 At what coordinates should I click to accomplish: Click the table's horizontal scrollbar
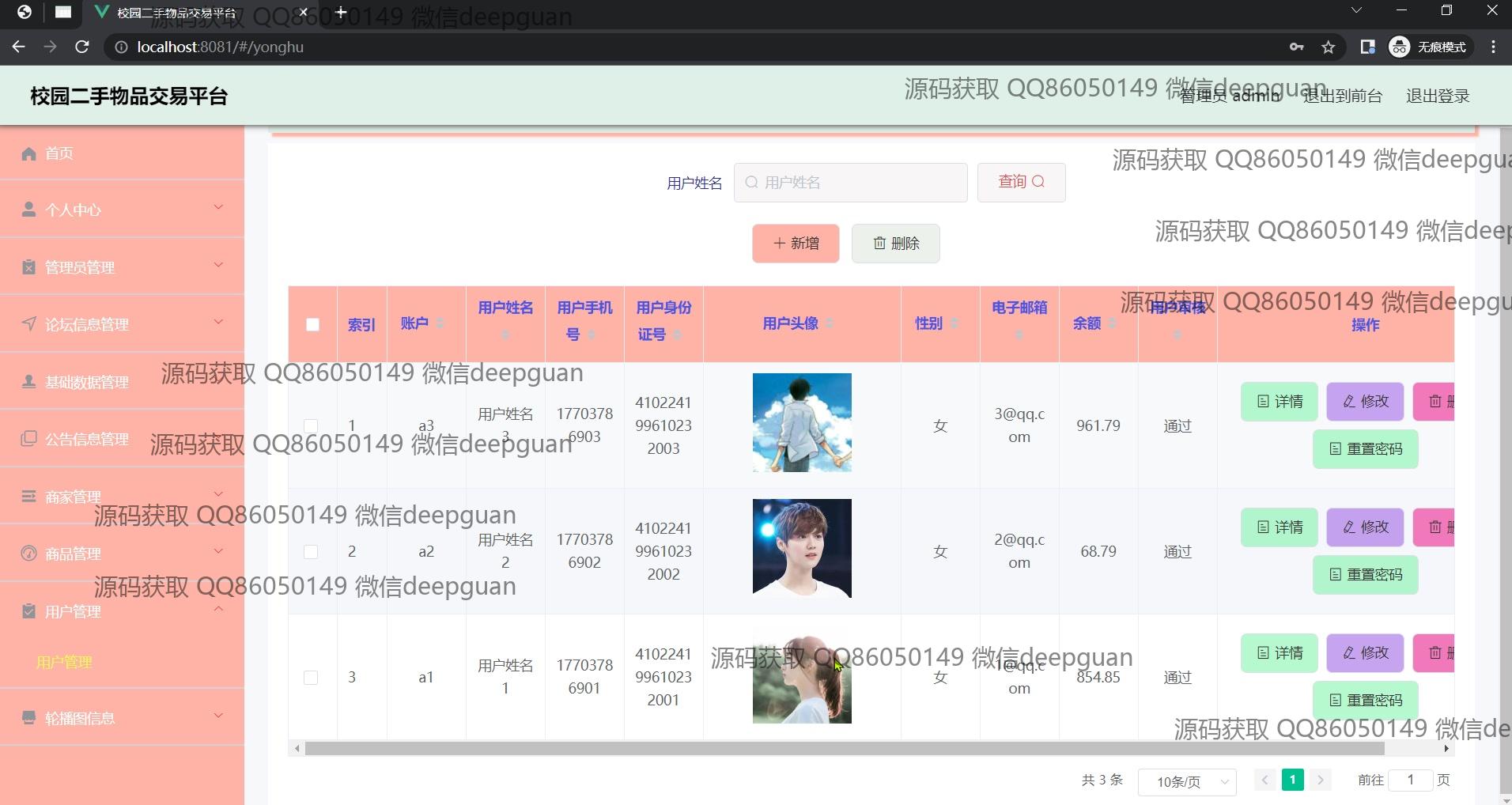(845, 748)
